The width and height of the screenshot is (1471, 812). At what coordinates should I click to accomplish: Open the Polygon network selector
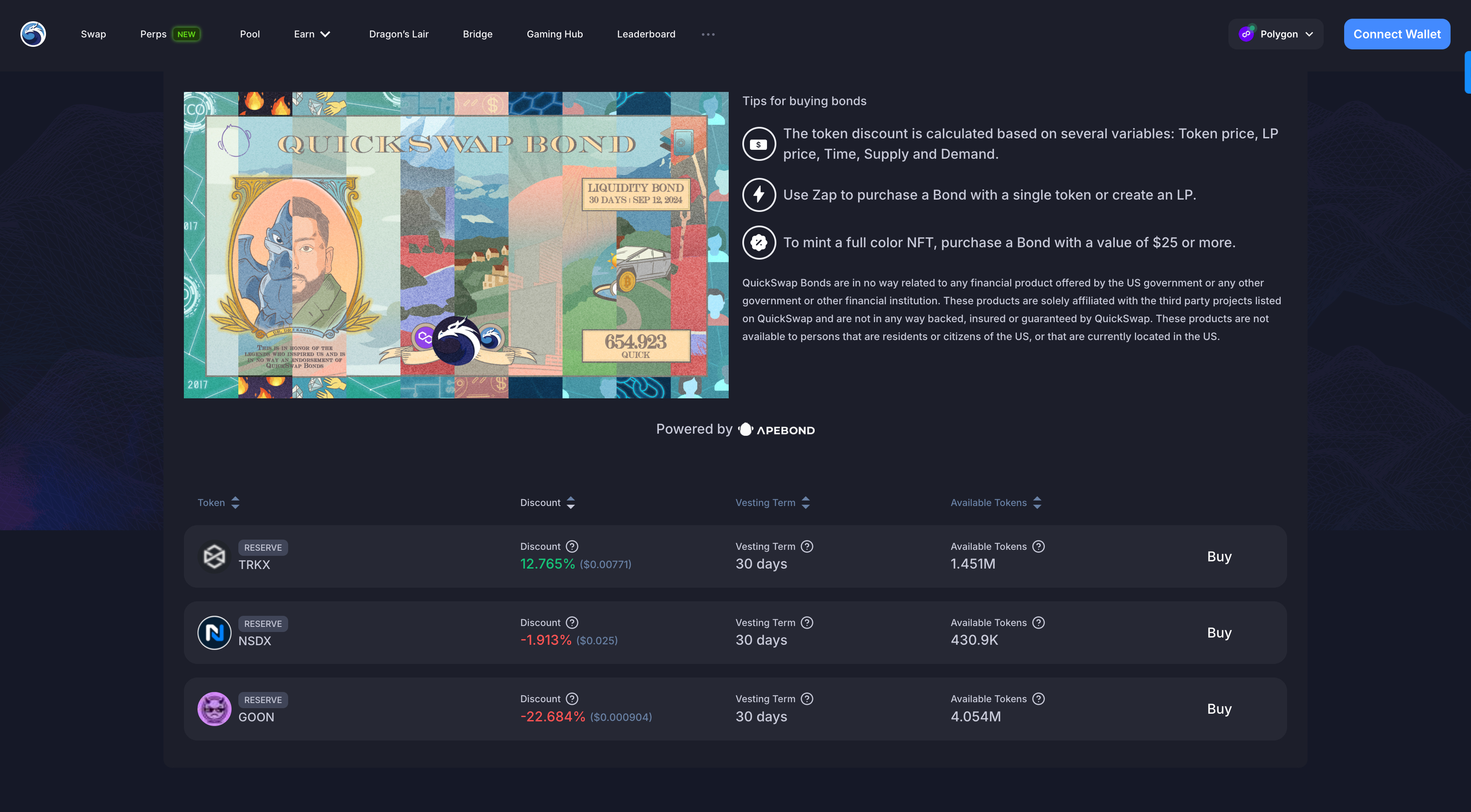click(1276, 34)
